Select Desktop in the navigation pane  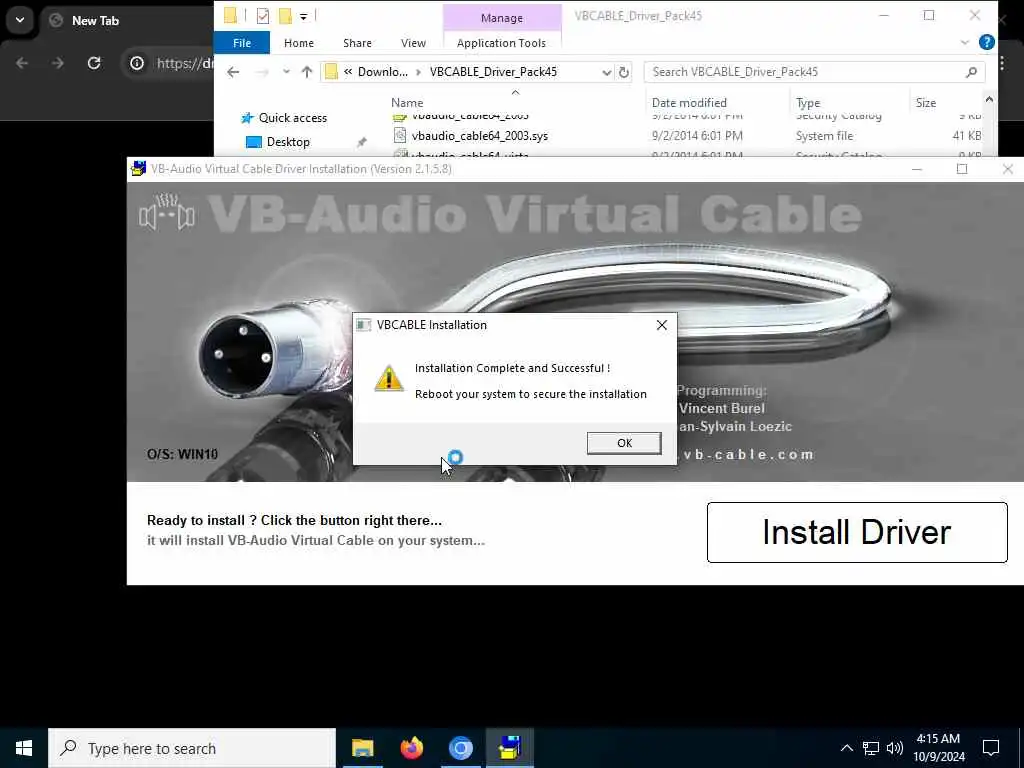(x=288, y=142)
